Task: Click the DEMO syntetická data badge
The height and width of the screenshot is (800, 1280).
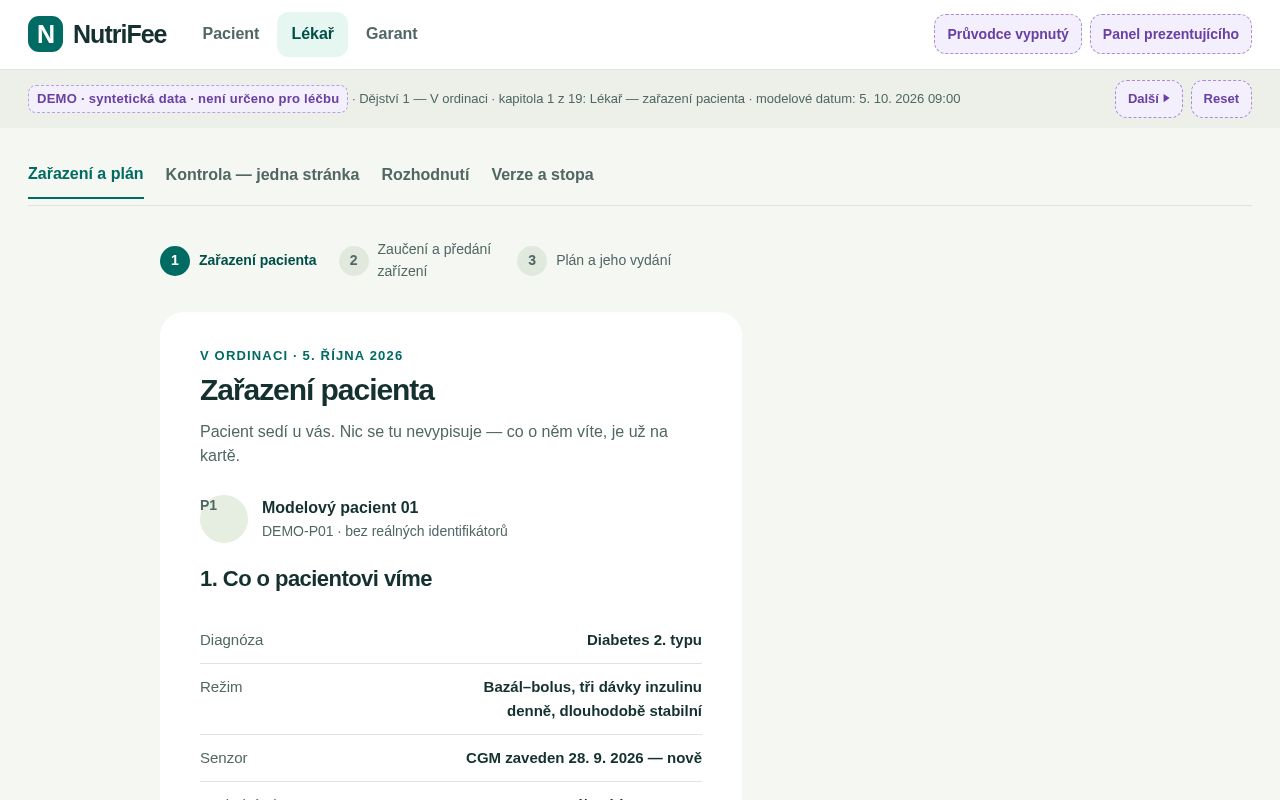Action: point(188,99)
